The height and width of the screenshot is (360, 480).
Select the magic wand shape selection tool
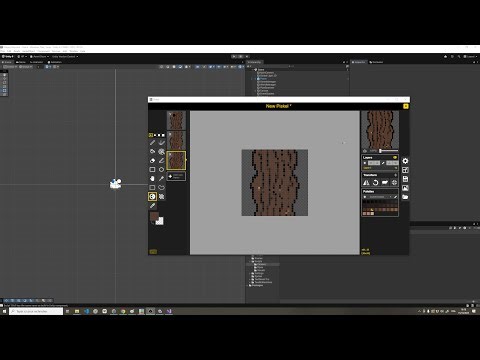[162, 179]
